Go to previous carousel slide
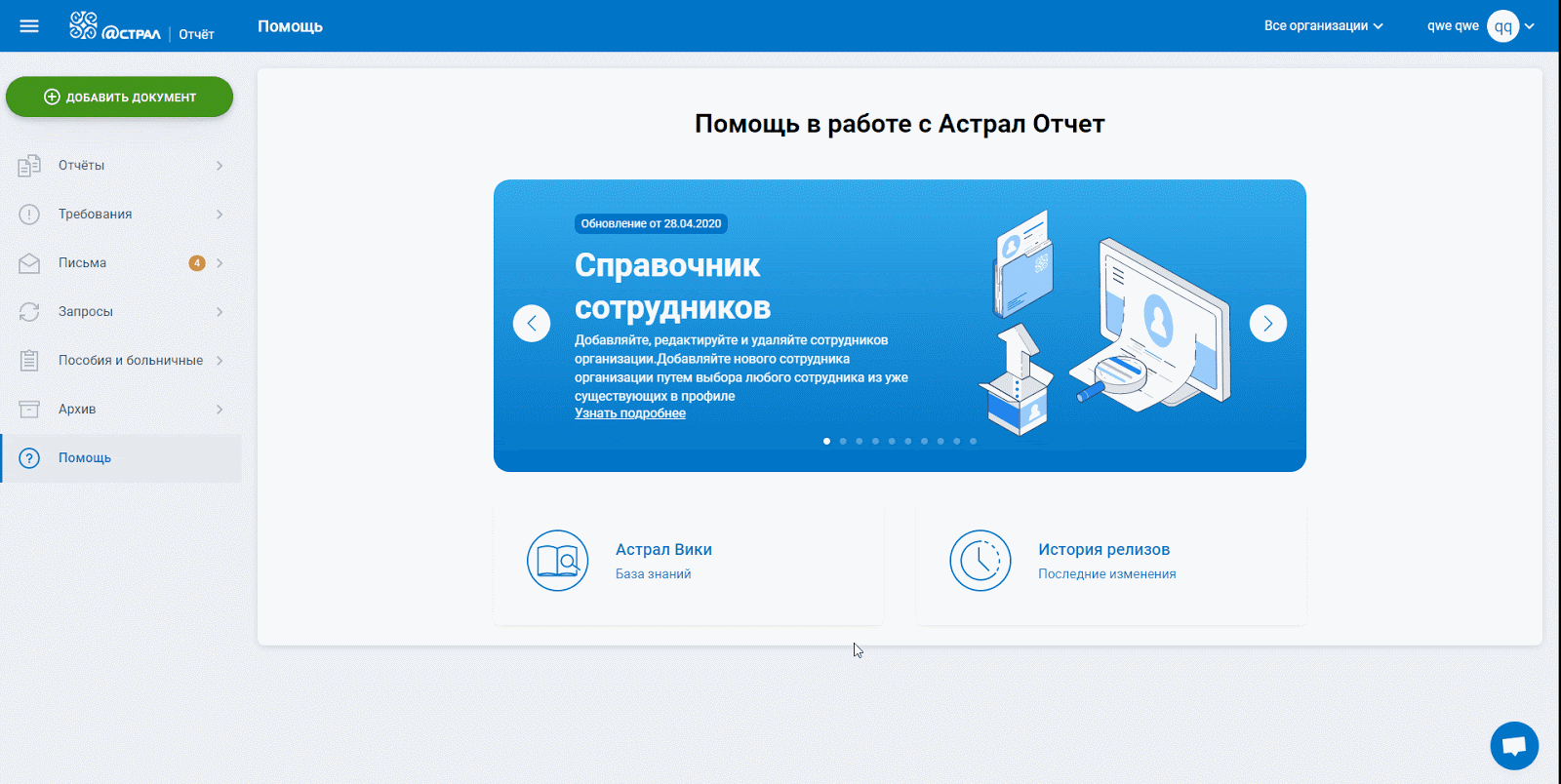1561x784 pixels. (x=532, y=324)
